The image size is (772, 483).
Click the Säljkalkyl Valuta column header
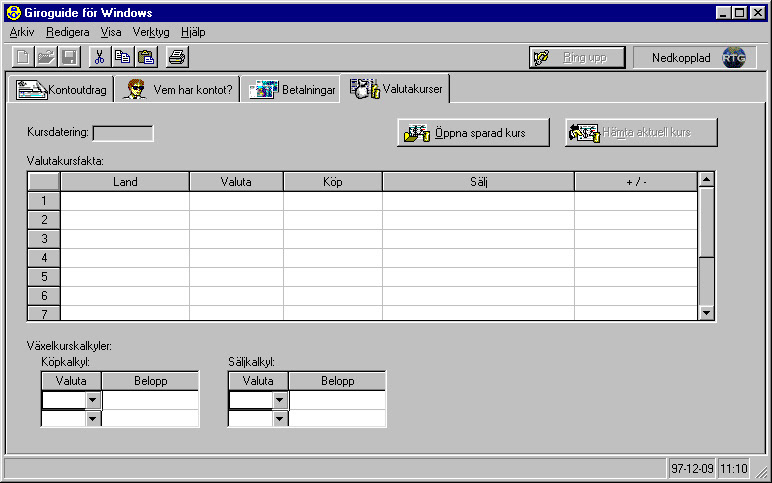258,381
